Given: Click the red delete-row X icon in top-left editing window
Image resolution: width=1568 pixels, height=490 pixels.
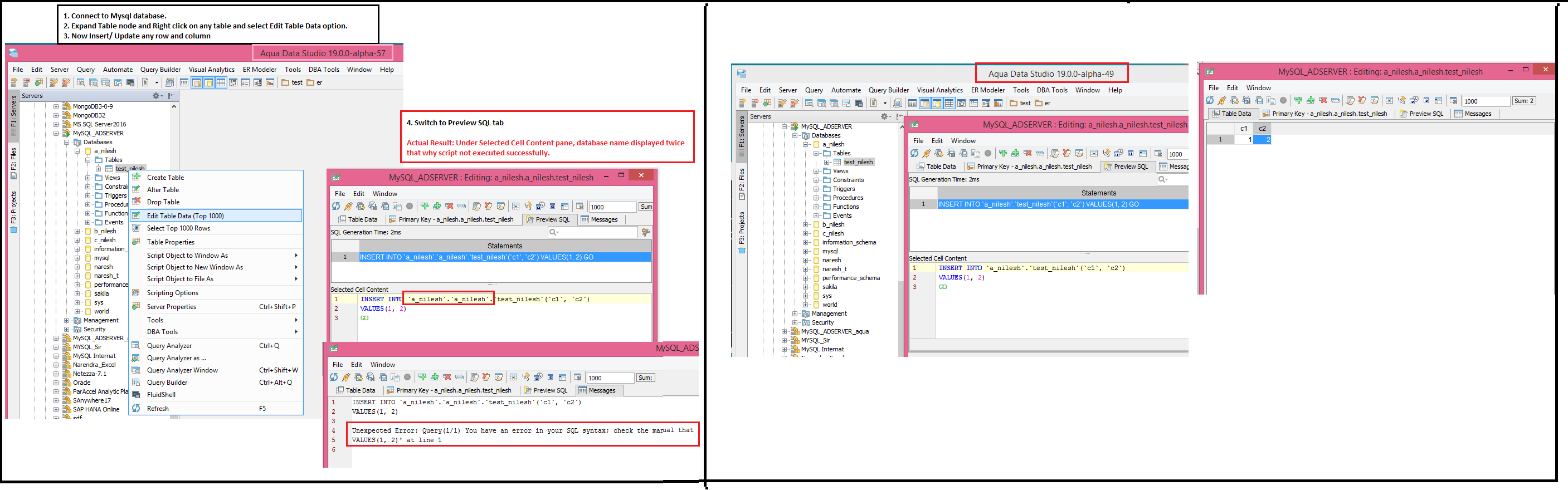Looking at the screenshot, I should 449,207.
